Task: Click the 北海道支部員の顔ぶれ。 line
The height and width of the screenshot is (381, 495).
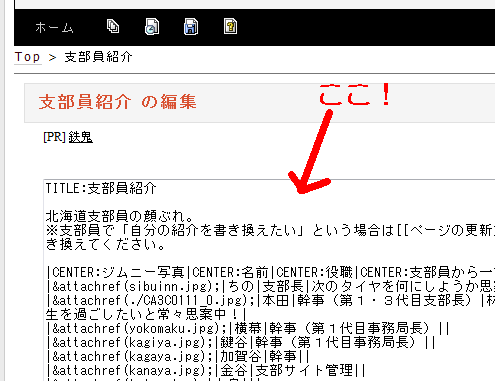Action: coord(119,216)
